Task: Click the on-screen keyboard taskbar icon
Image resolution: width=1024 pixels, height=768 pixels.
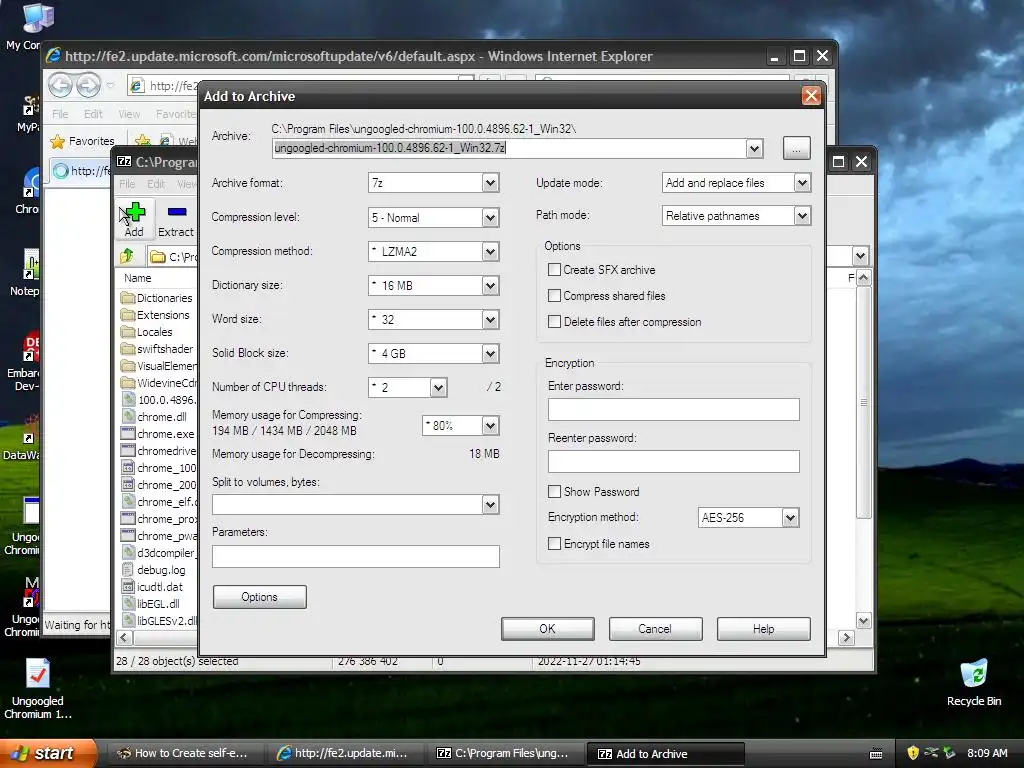Action: [x=876, y=754]
